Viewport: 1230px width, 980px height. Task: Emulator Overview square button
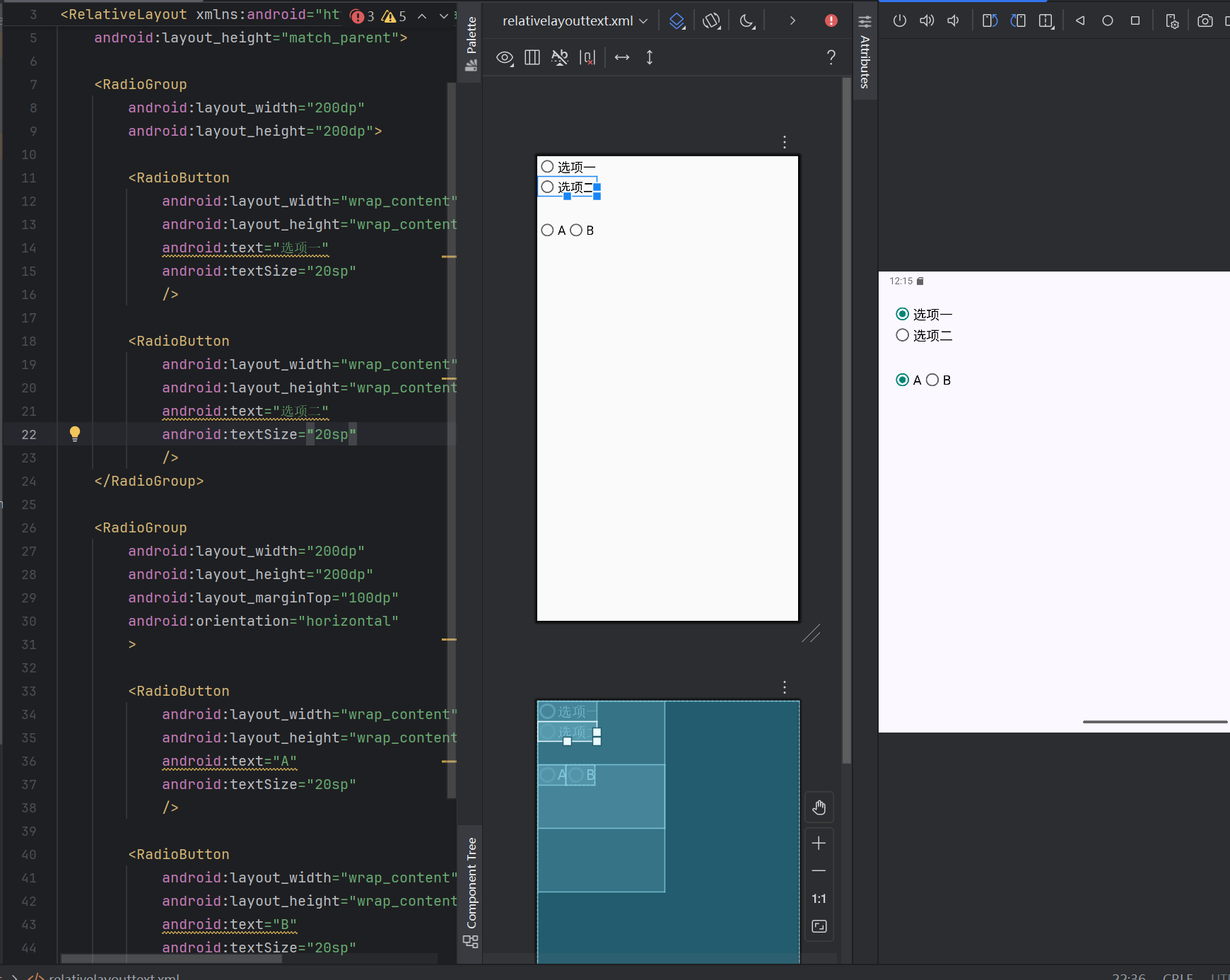pyautogui.click(x=1135, y=21)
